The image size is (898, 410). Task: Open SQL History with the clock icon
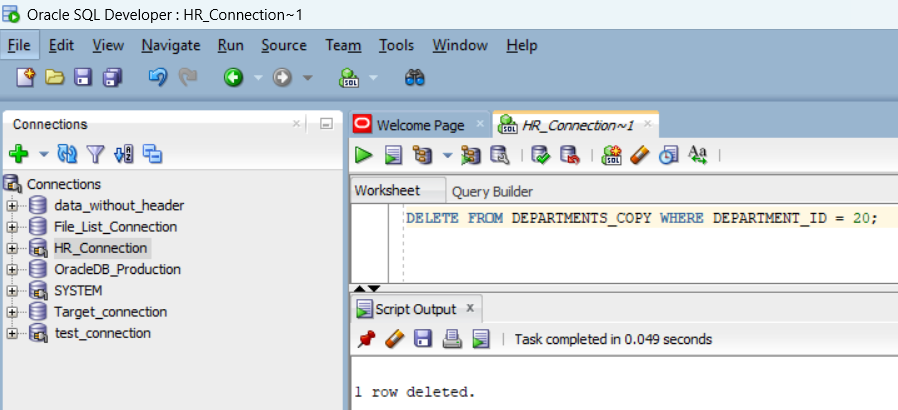pos(668,155)
